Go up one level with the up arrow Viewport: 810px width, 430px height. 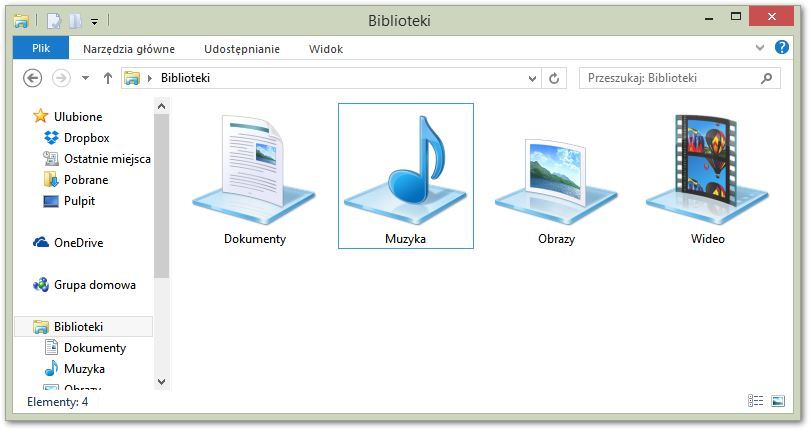point(107,78)
